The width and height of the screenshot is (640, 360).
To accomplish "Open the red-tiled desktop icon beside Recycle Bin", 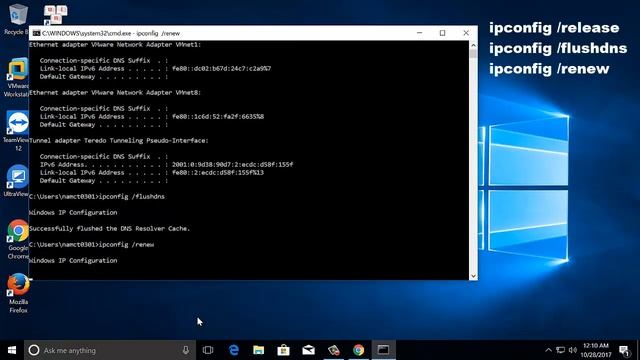I will point(55,15).
